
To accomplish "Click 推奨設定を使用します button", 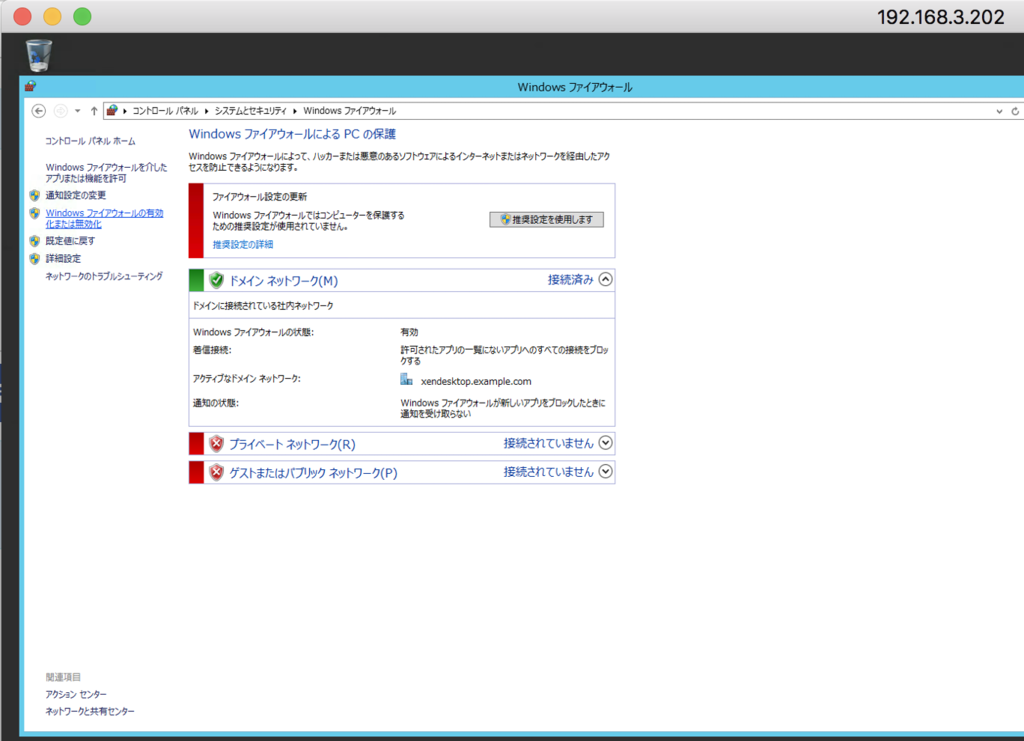I will pos(547,219).
